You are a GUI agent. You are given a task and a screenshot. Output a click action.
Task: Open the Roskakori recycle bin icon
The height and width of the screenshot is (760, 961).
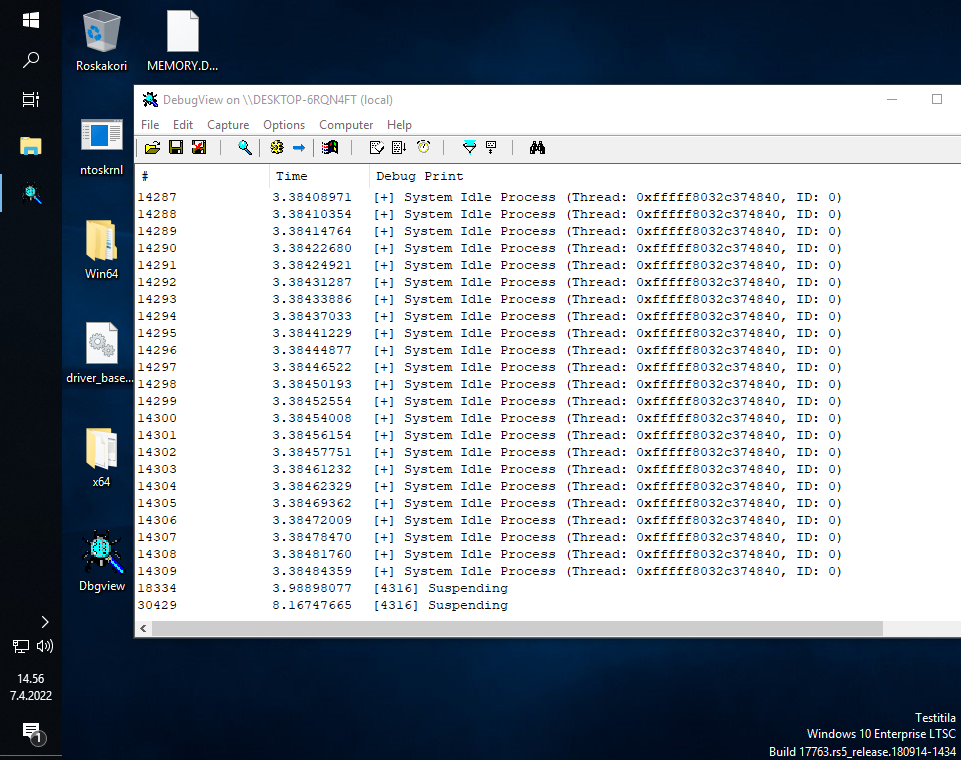coord(101,40)
